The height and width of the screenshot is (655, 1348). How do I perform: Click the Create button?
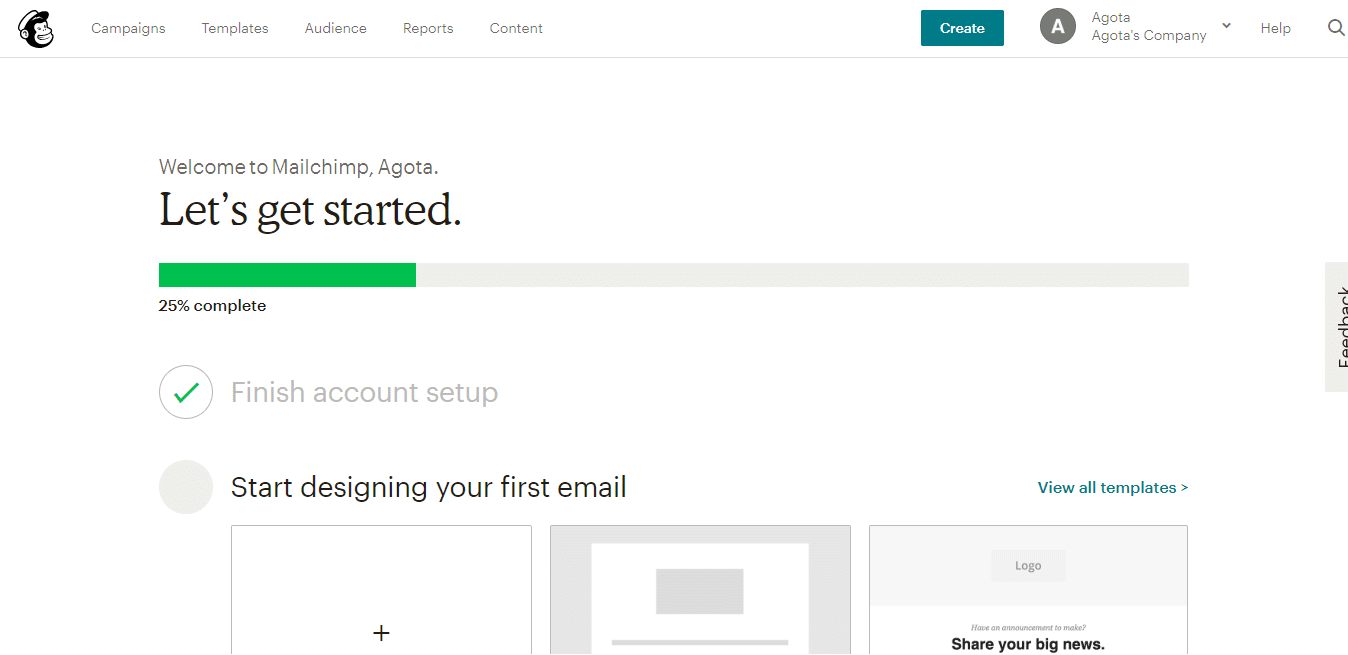coord(961,28)
